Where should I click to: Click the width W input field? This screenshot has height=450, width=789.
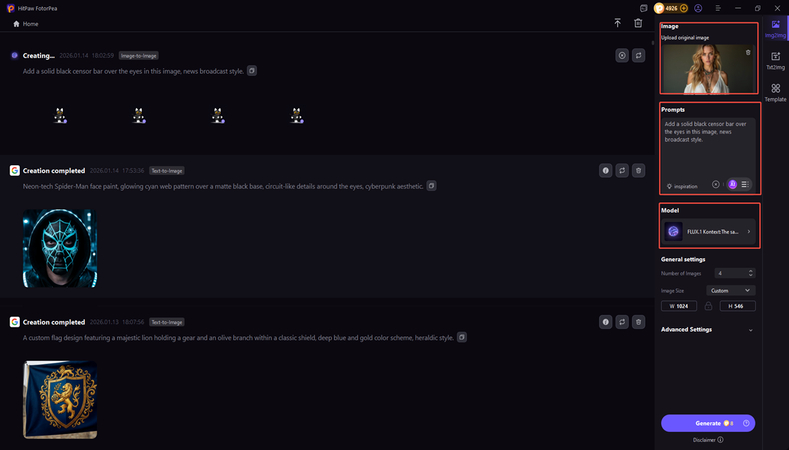pyautogui.click(x=685, y=306)
